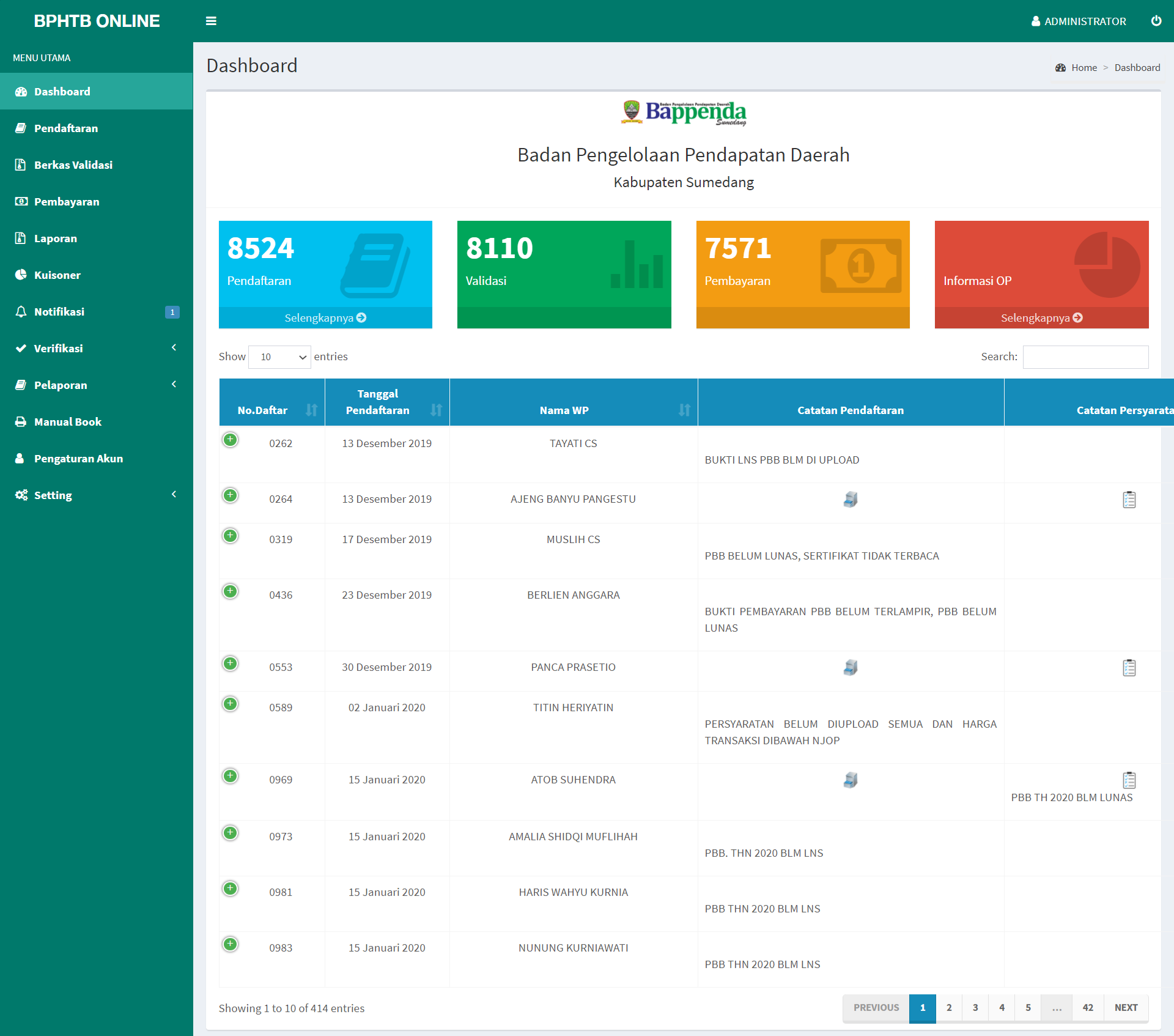This screenshot has height=1036, width=1174.
Task: Click the power logout icon
Action: (1156, 21)
